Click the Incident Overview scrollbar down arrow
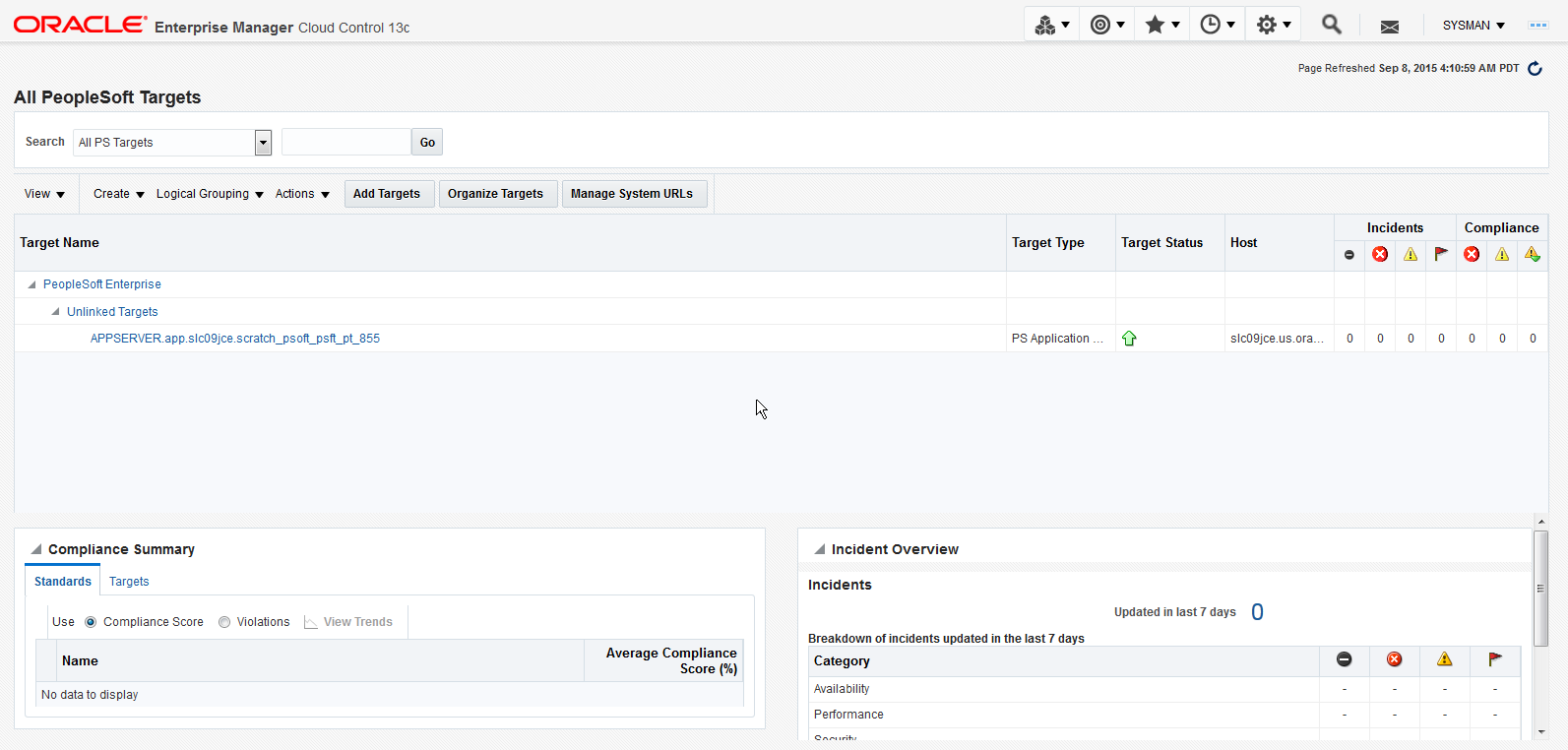This screenshot has height=750, width=1568. tap(1541, 732)
